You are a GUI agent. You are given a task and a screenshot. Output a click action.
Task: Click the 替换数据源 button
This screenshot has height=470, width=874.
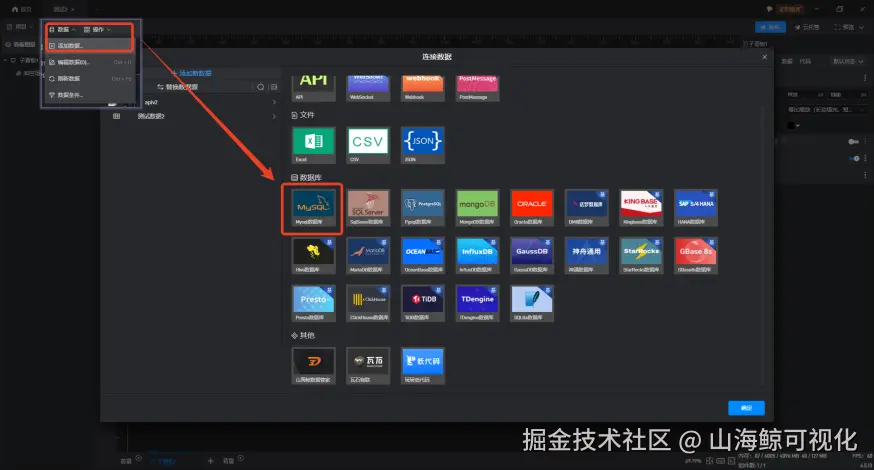(177, 87)
